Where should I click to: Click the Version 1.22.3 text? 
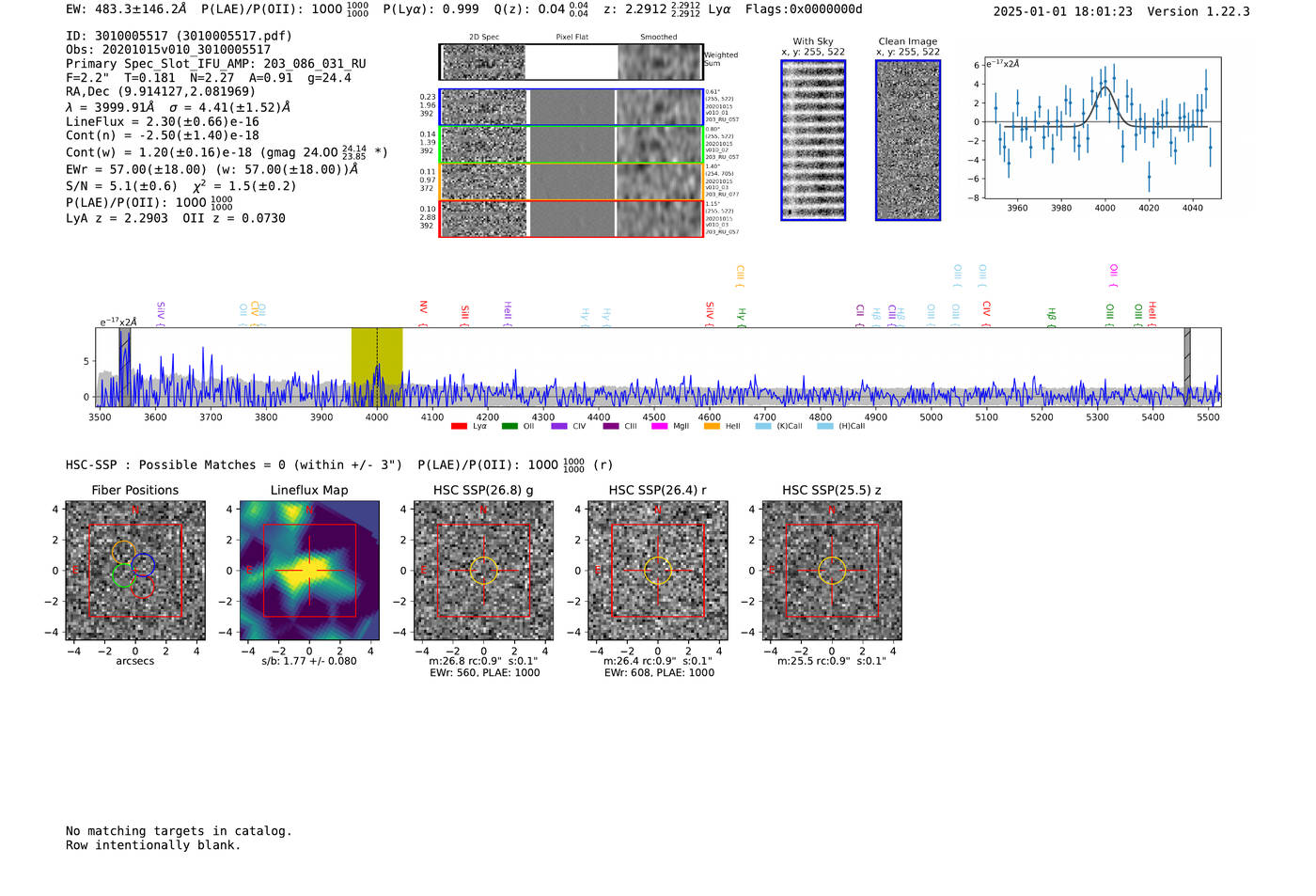[1198, 11]
